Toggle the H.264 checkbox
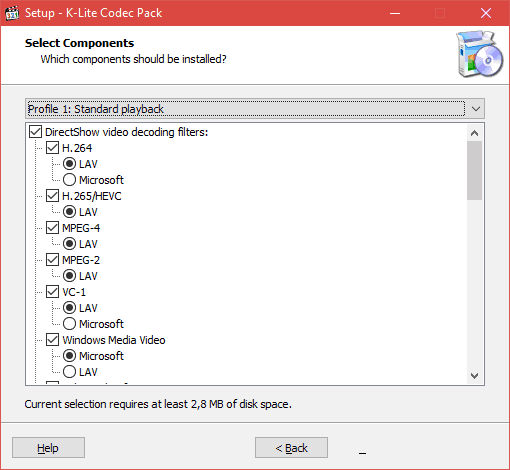 (52, 148)
